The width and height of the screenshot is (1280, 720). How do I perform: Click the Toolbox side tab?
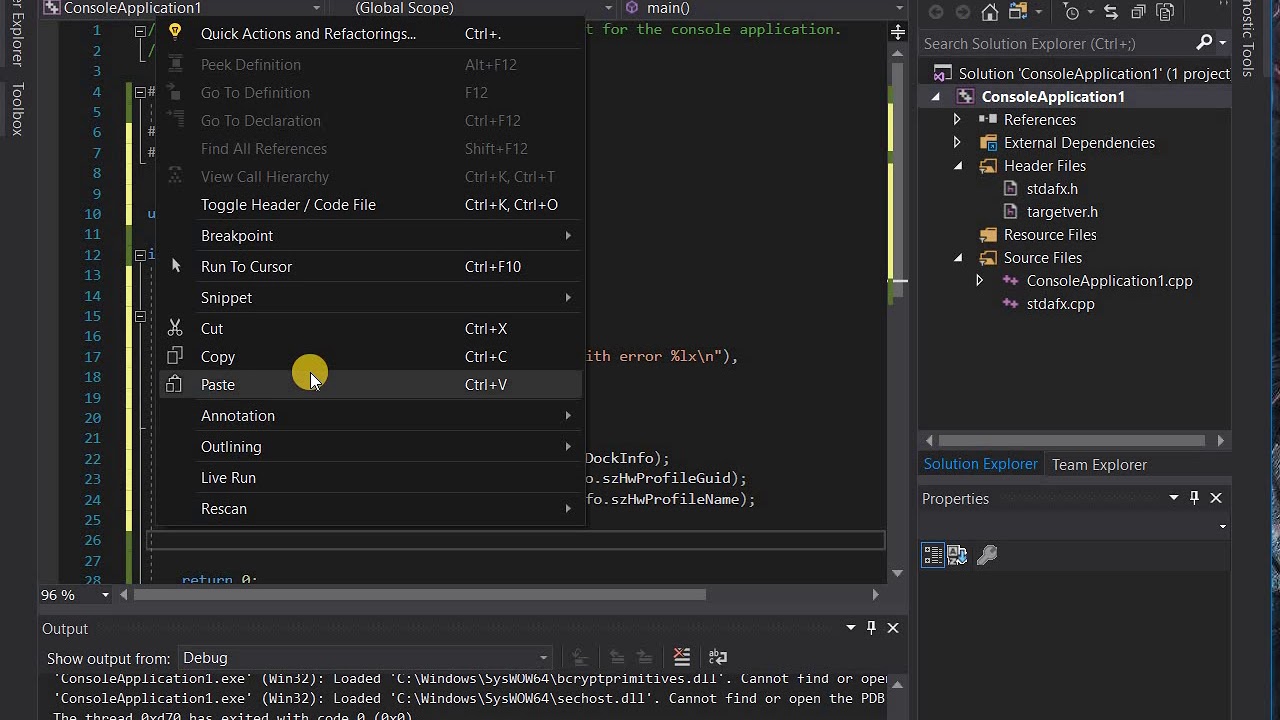tap(16, 109)
